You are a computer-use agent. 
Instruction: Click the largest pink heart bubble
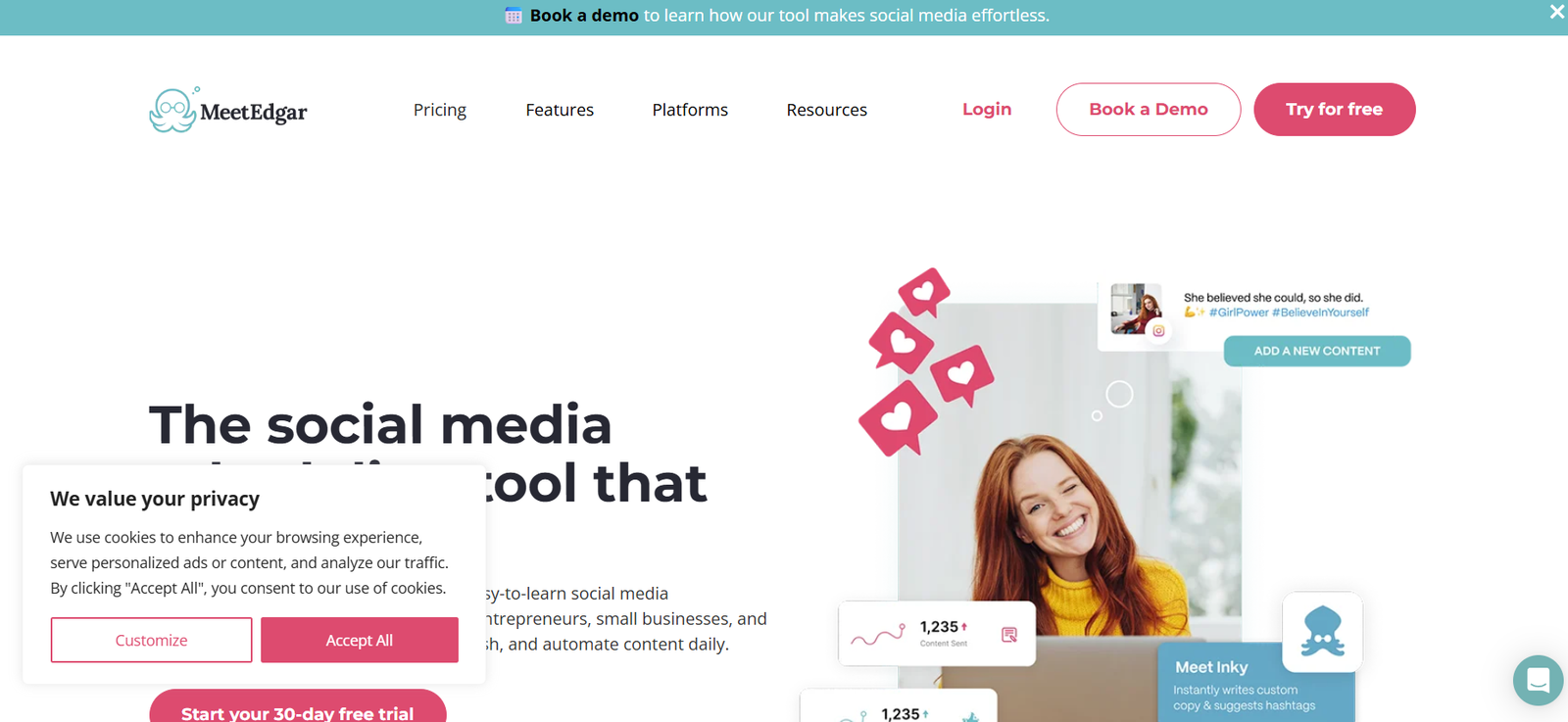898,418
